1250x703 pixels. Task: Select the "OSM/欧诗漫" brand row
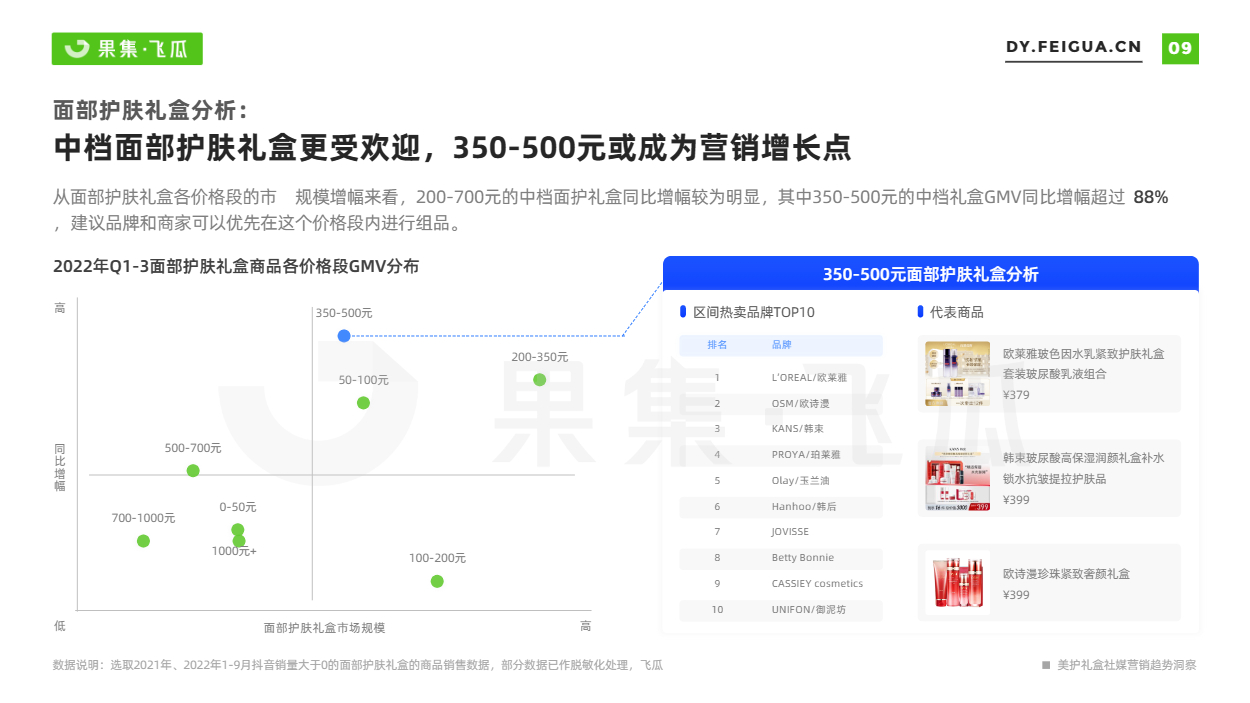781,403
